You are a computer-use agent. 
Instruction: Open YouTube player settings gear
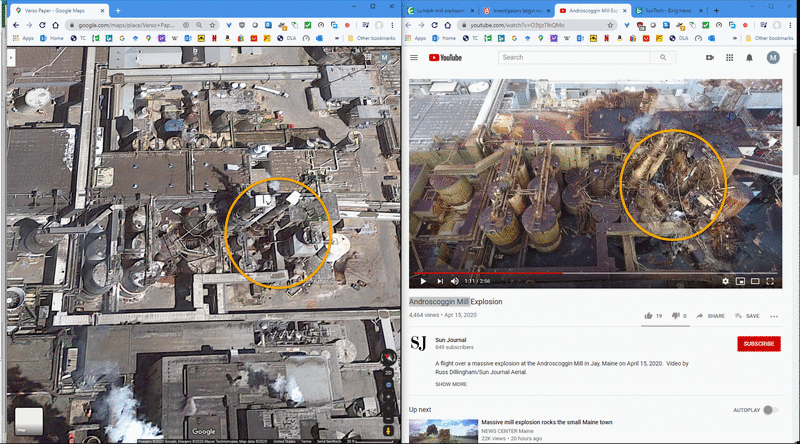(725, 281)
